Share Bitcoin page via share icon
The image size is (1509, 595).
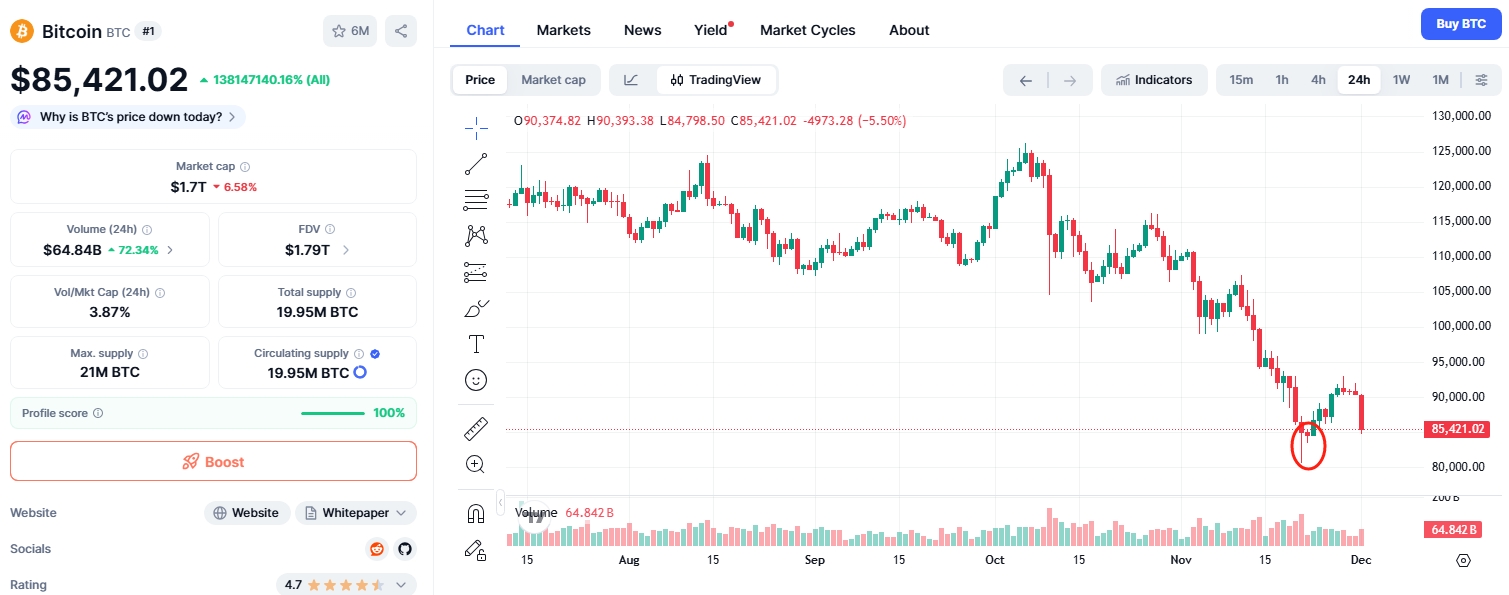(401, 31)
